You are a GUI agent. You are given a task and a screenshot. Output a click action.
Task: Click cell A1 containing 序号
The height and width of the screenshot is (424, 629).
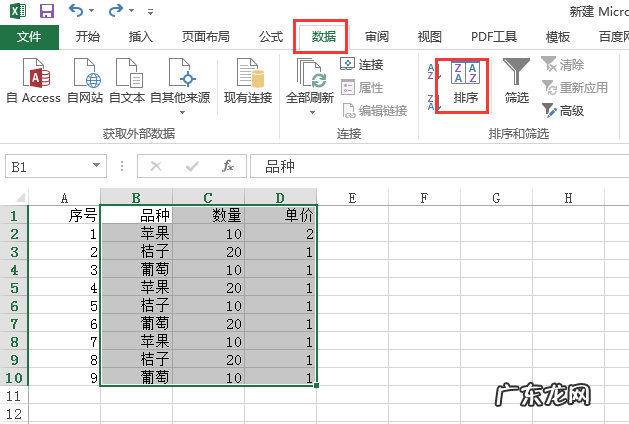point(64,215)
